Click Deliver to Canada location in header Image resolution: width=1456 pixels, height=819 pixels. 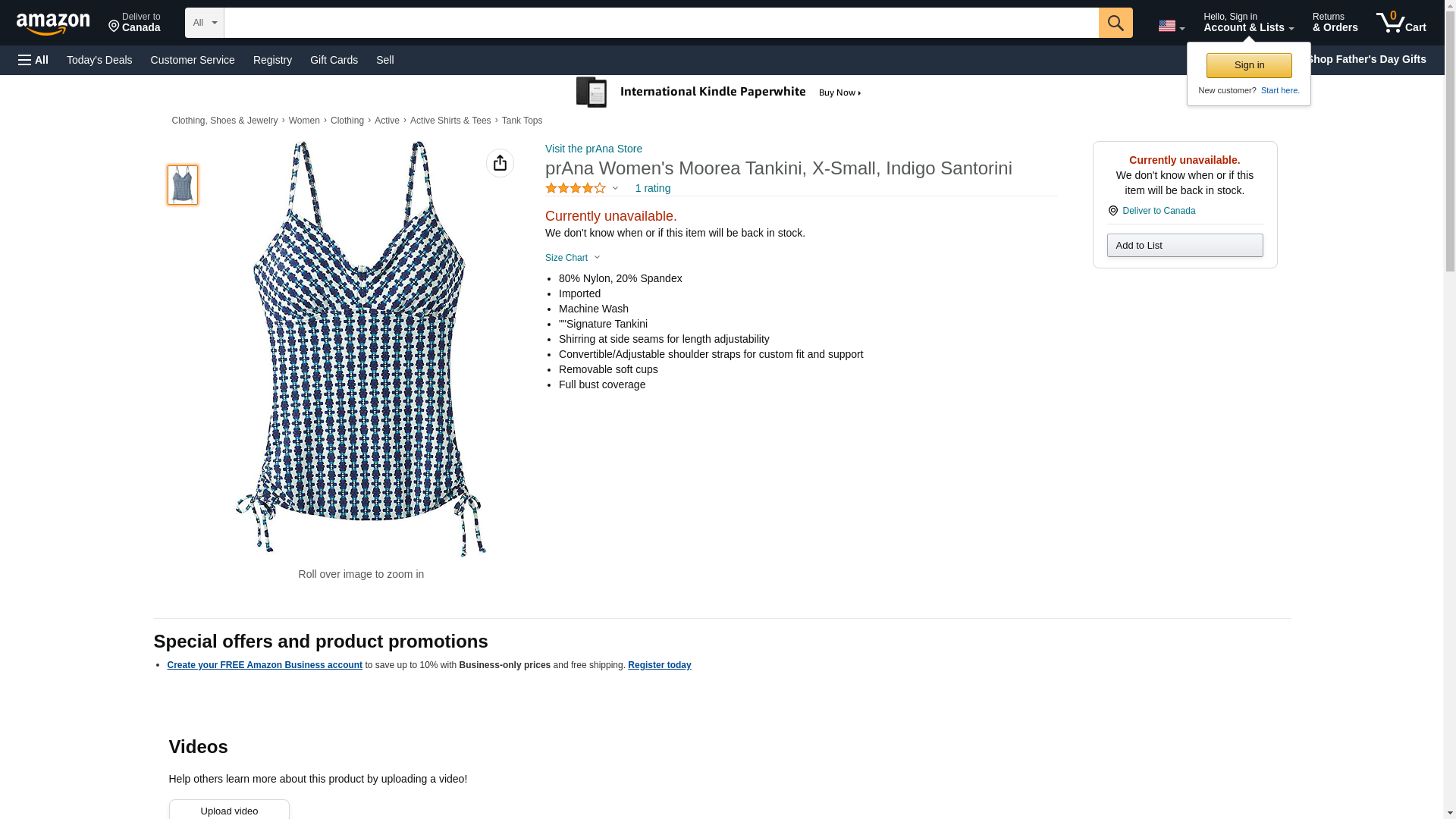coord(134,23)
